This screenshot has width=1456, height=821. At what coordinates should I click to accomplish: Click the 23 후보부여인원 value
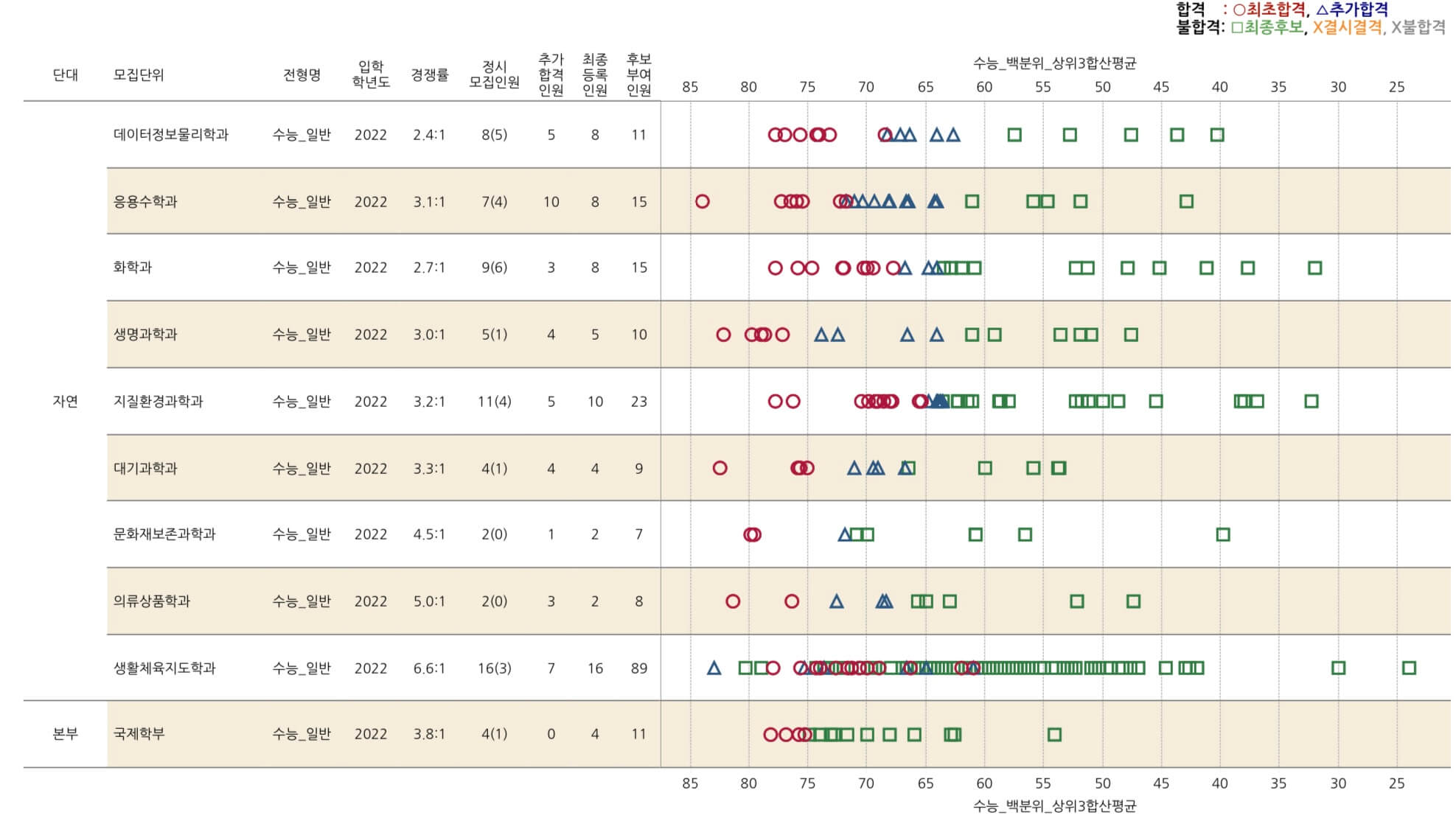[638, 402]
